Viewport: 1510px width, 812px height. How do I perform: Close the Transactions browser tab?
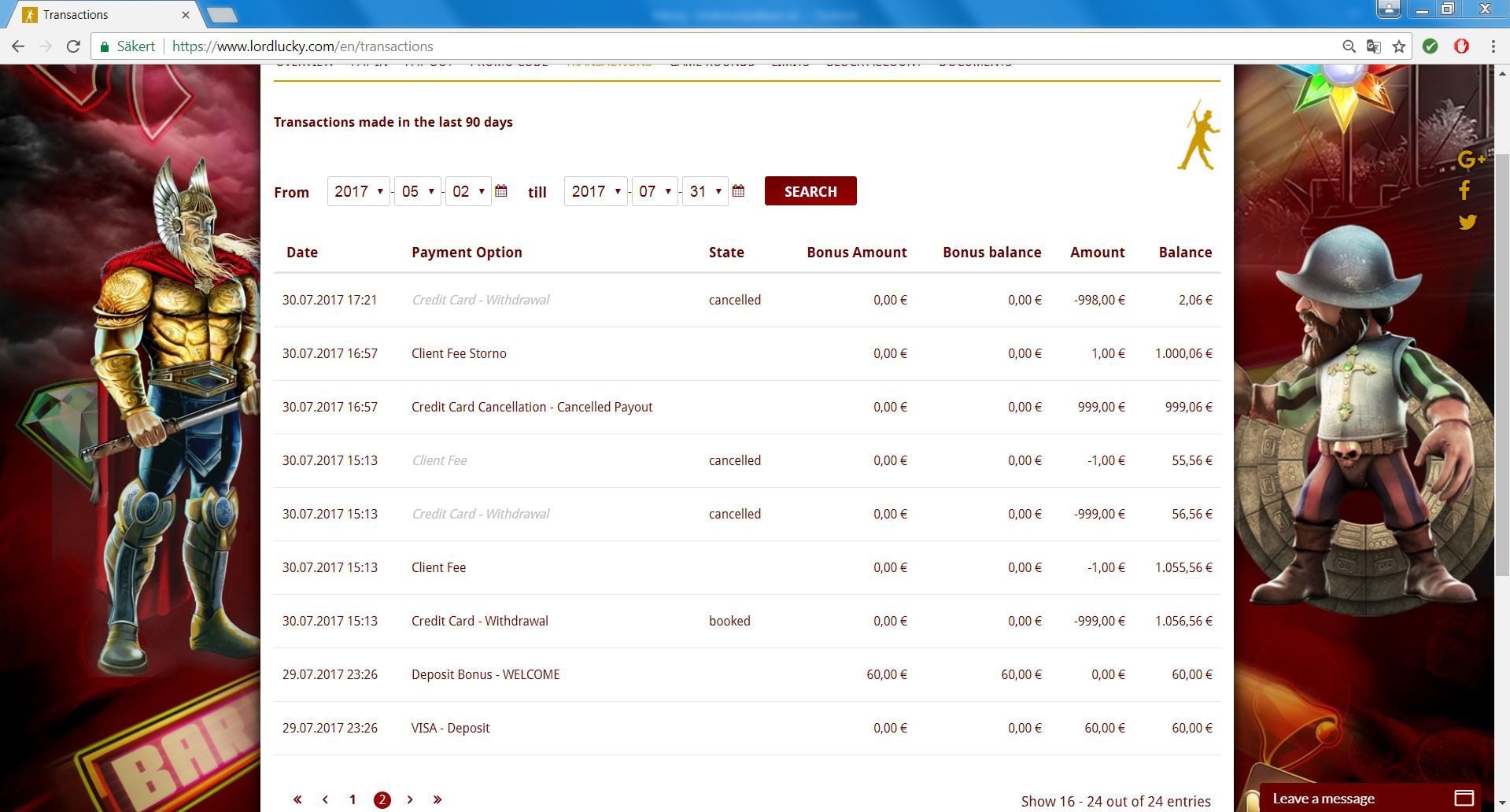tap(186, 14)
